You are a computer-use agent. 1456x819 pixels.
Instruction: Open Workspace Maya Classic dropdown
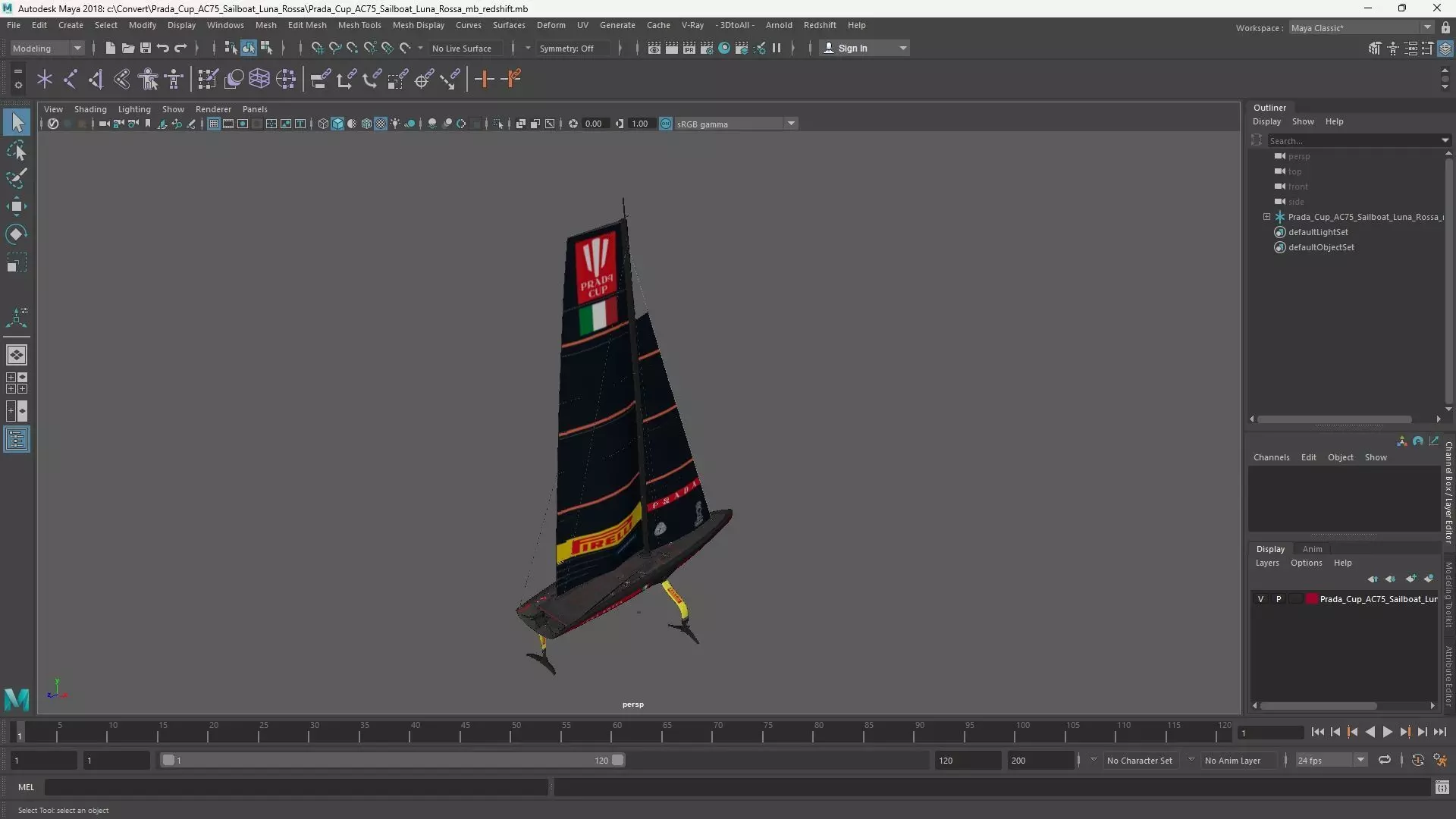[1360, 28]
